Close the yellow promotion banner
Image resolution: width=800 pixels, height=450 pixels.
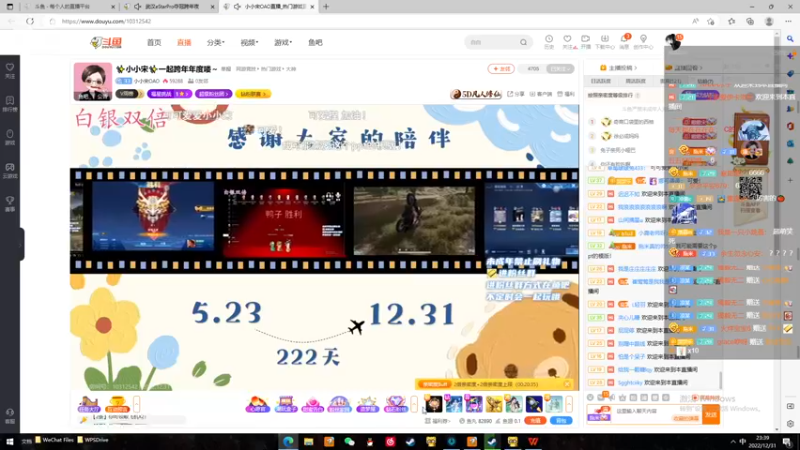(567, 384)
